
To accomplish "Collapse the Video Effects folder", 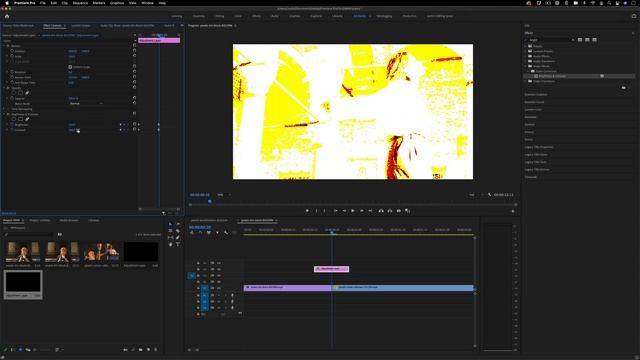I will pos(526,66).
